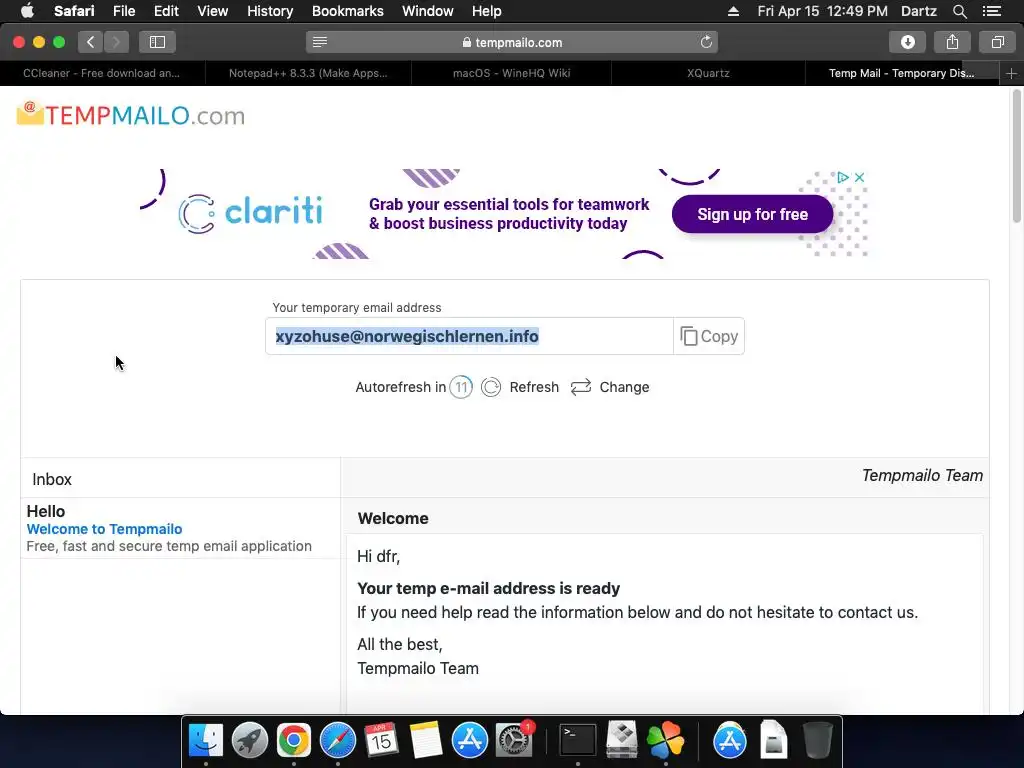Click the page vertical scrollbar
This screenshot has height=768, width=1024.
pyautogui.click(x=1017, y=157)
